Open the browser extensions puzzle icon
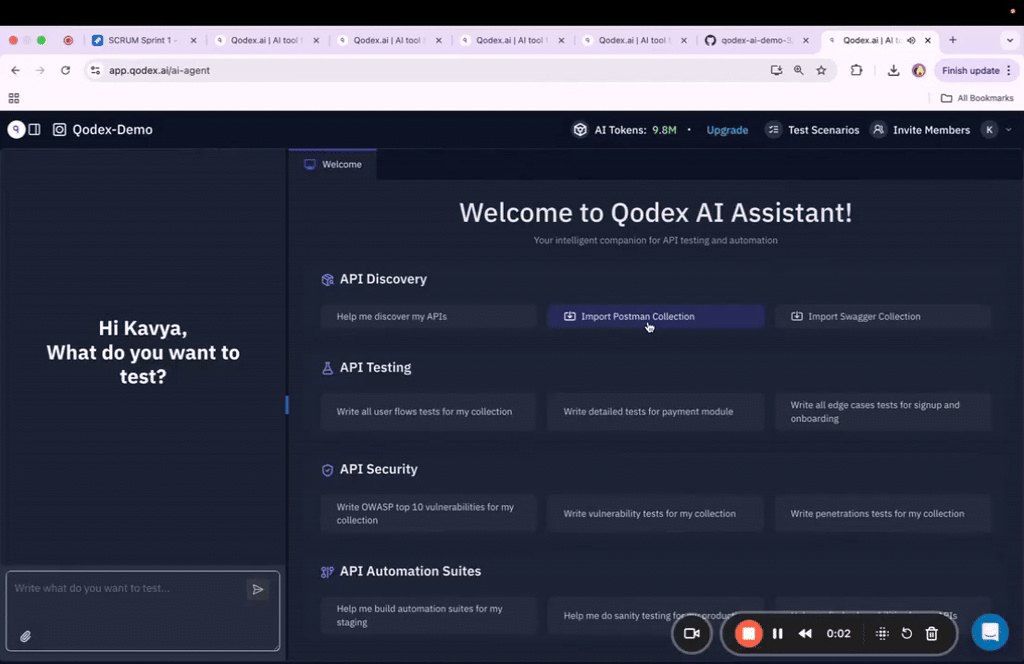Screen dimensions: 1024x664 point(856,70)
